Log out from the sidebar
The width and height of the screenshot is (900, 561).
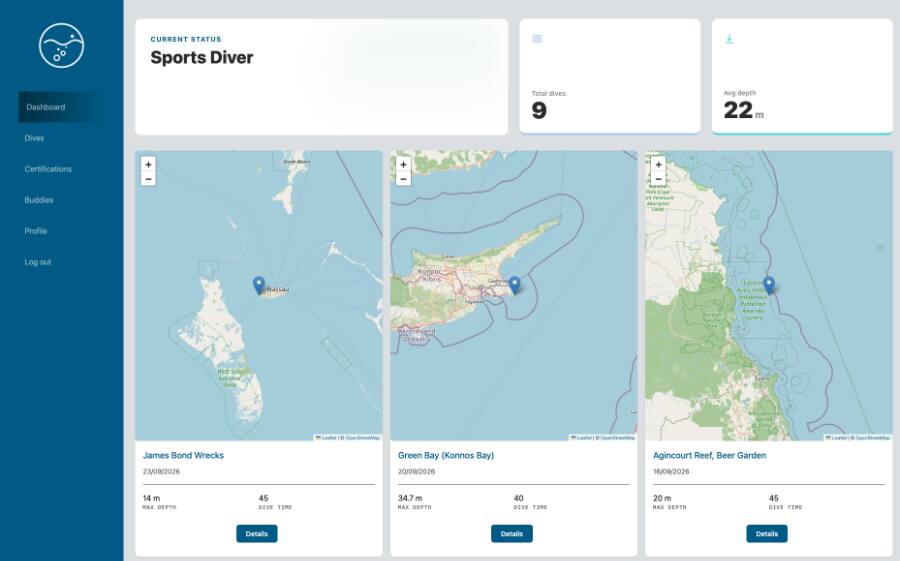[38, 262]
